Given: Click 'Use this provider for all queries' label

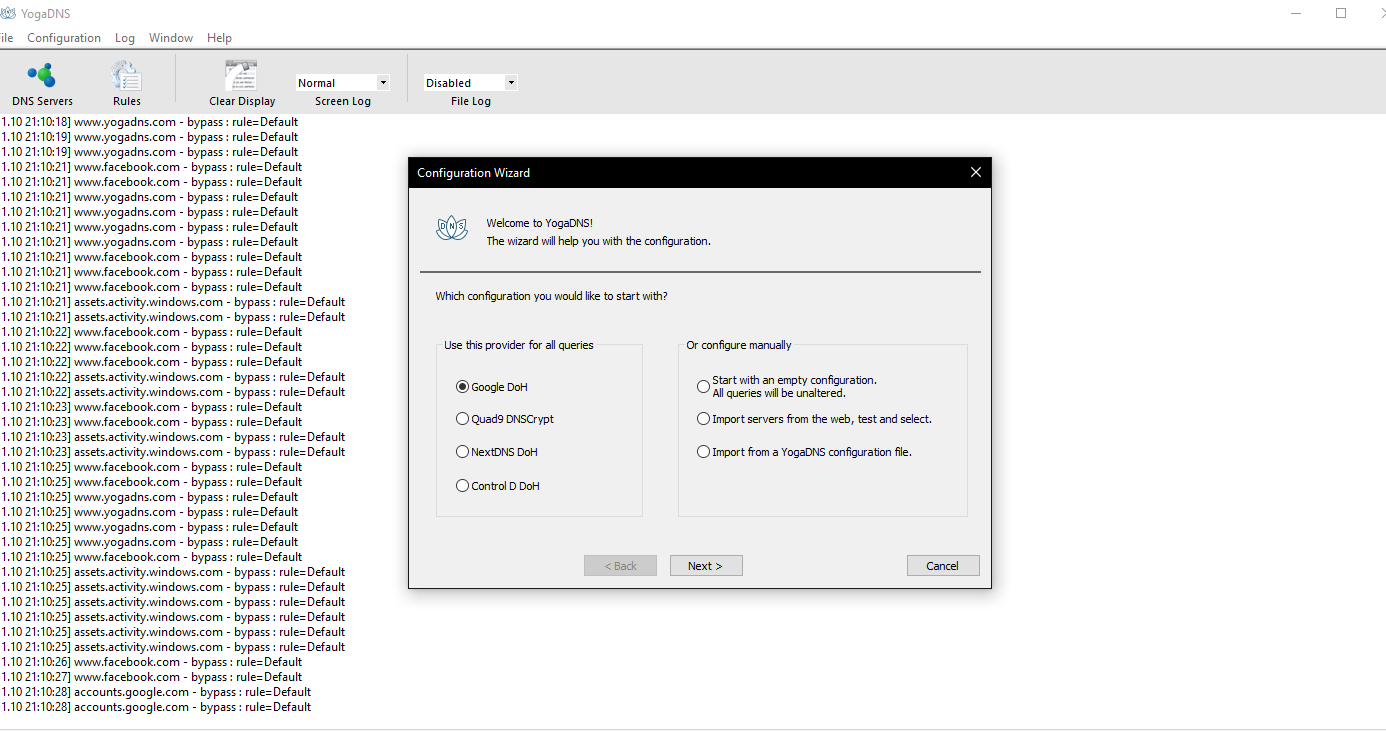Looking at the screenshot, I should (519, 345).
